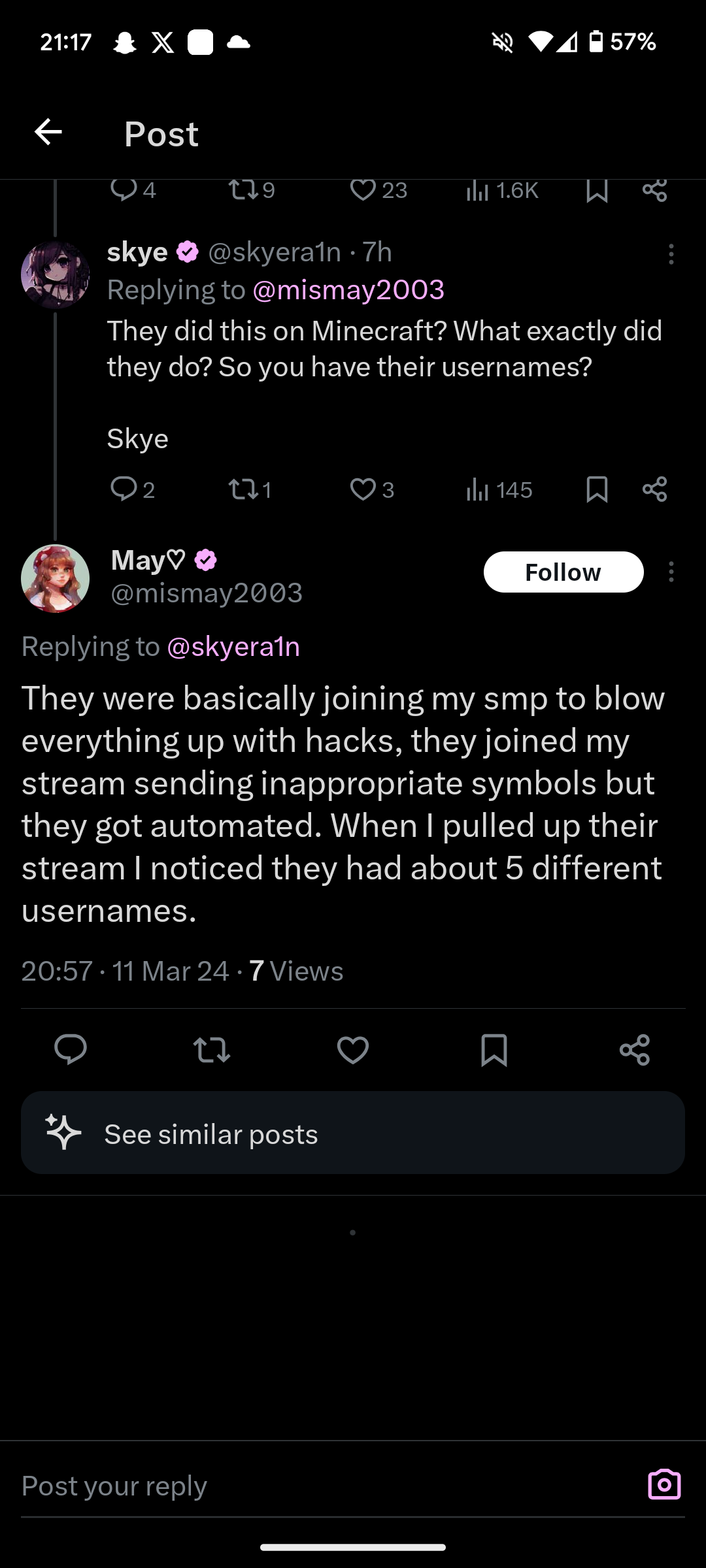Expand See similar posts
Screen dimensions: 706x1568
click(353, 1134)
